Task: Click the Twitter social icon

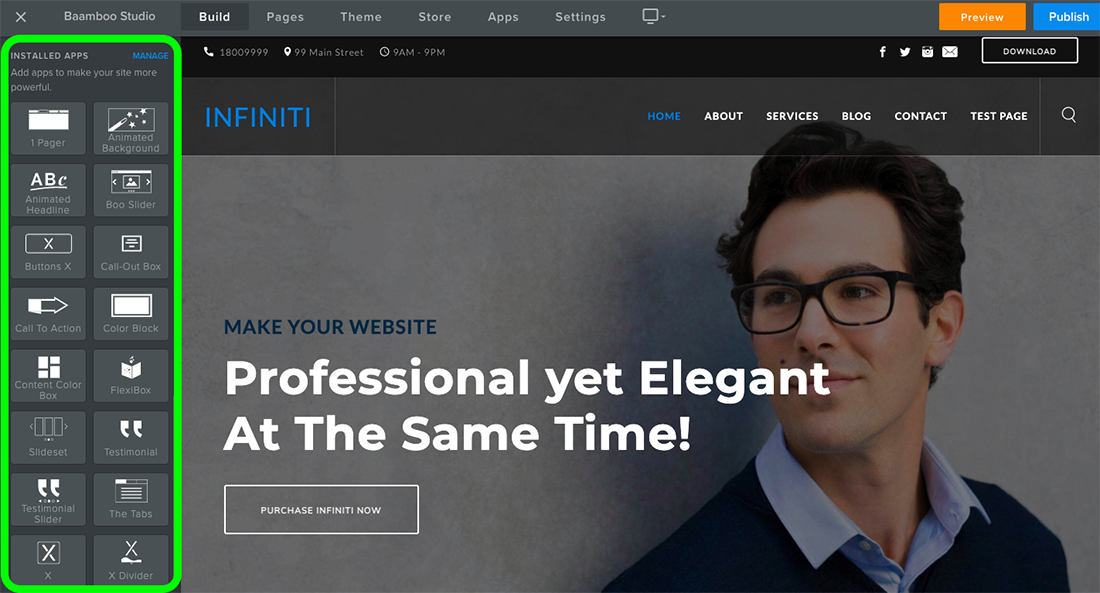Action: point(905,52)
